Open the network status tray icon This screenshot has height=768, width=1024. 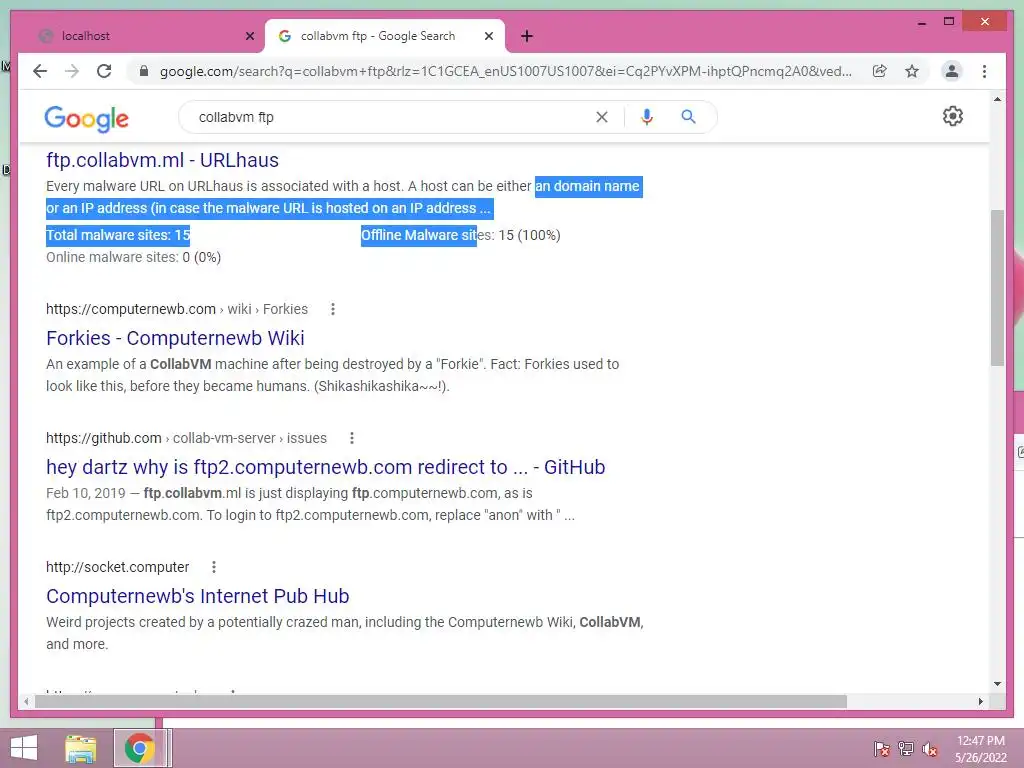click(x=906, y=748)
